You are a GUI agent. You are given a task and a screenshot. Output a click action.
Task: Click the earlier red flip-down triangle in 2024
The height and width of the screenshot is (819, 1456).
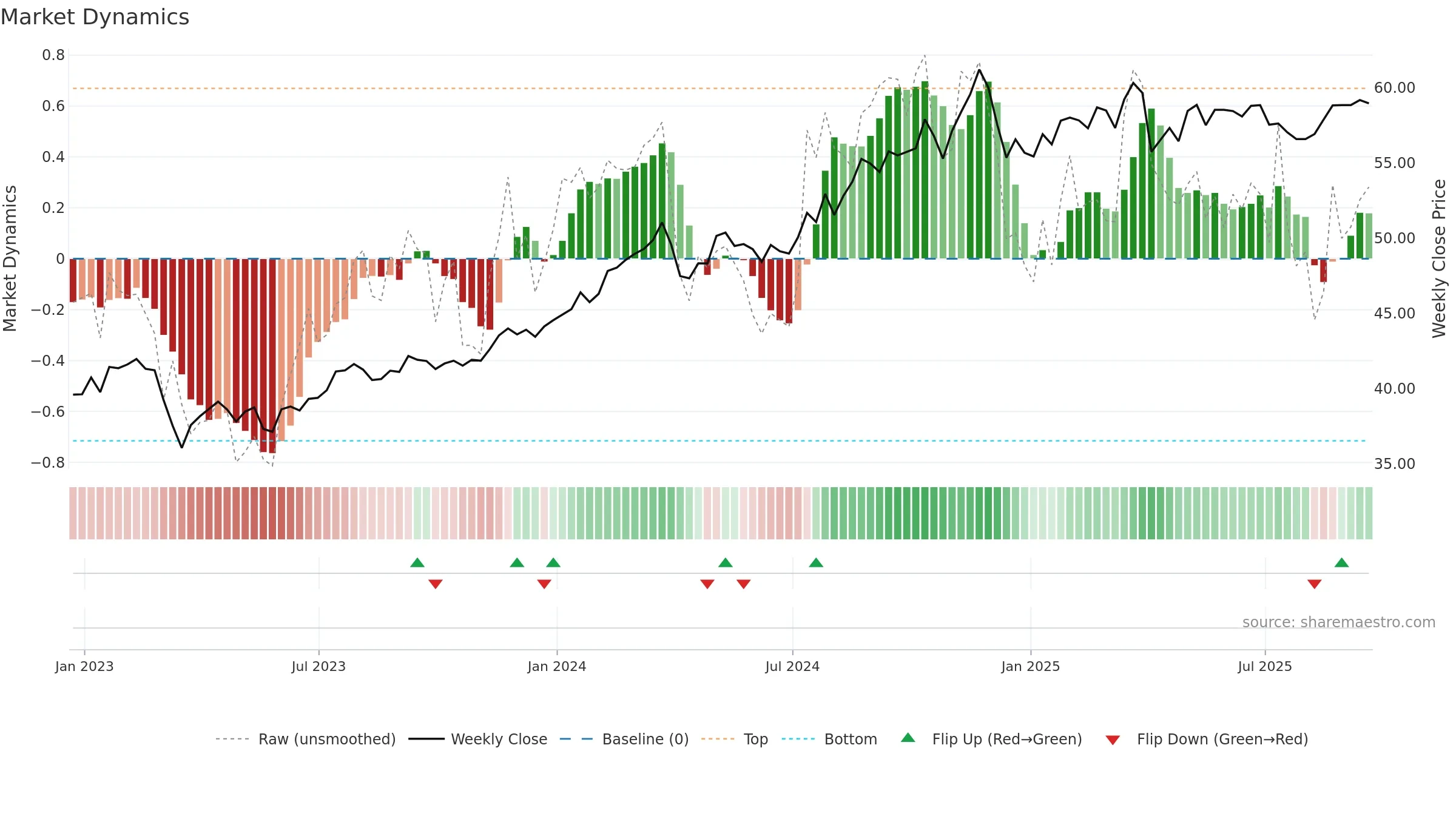pyautogui.click(x=707, y=584)
